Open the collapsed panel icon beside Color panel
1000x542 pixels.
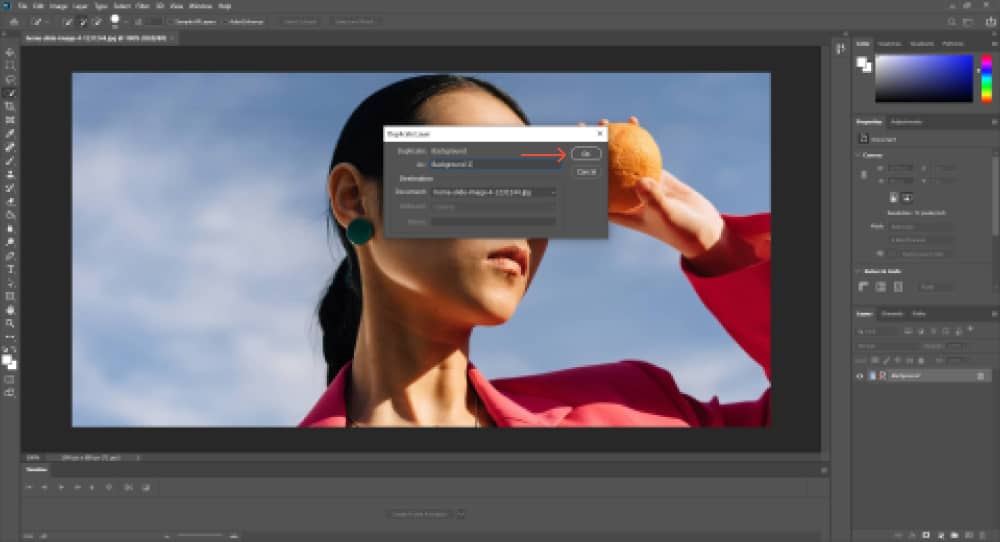[x=841, y=48]
